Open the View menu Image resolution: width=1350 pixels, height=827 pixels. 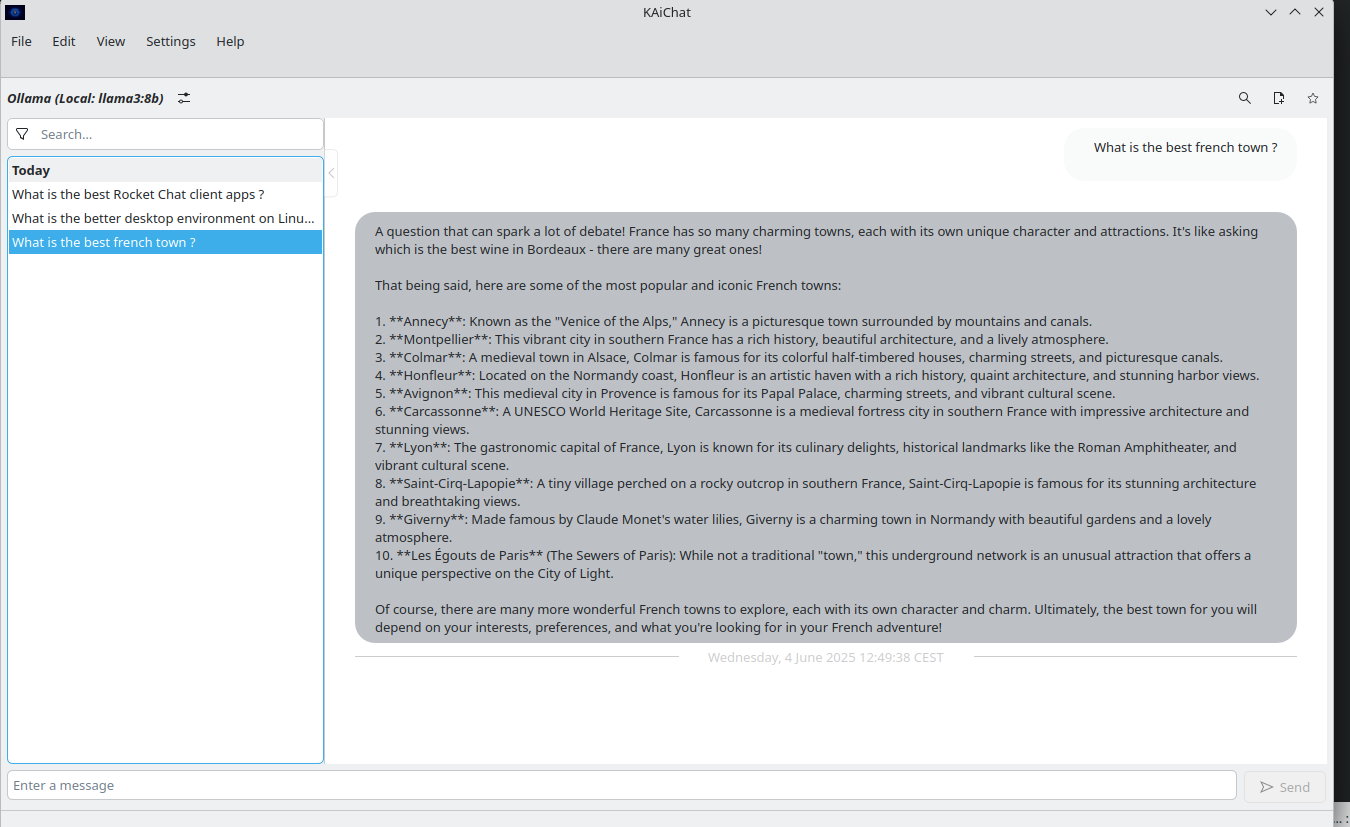[x=111, y=41]
